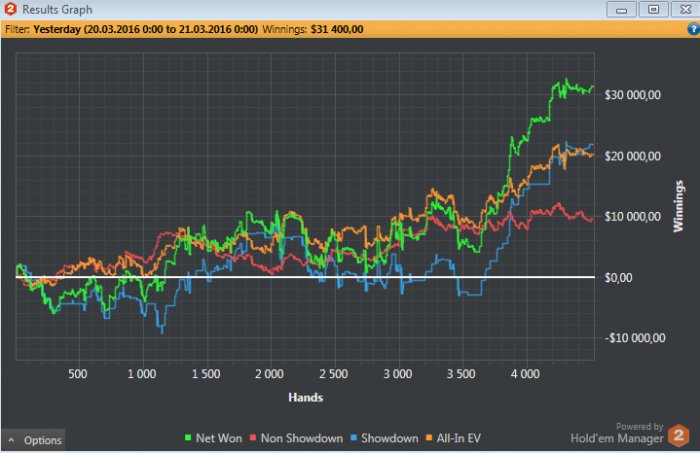Screen dimensions: 700x453
Task: Click the 2 500 hands axis label
Action: (333, 374)
